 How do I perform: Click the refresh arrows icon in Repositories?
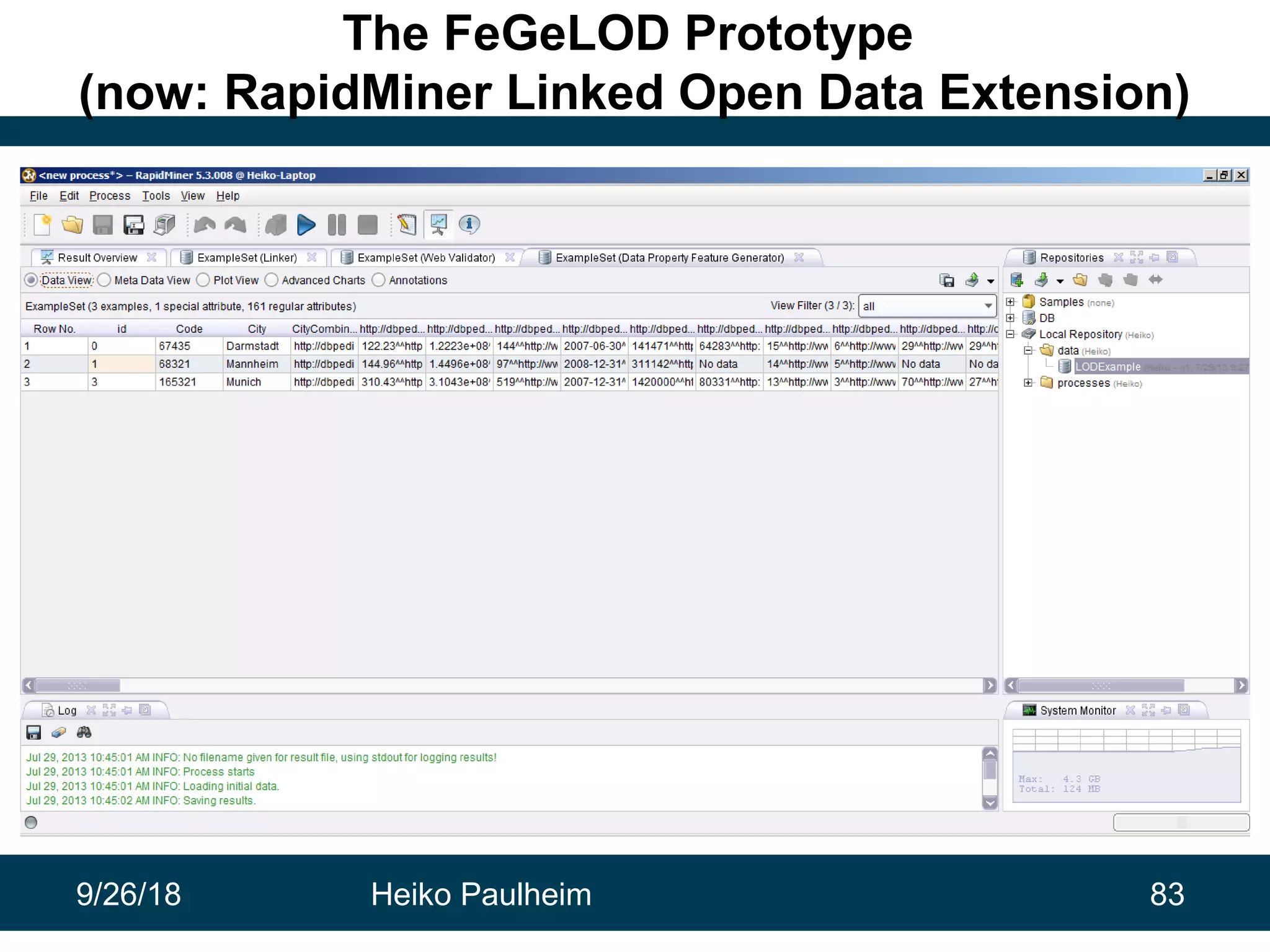tap(1155, 280)
